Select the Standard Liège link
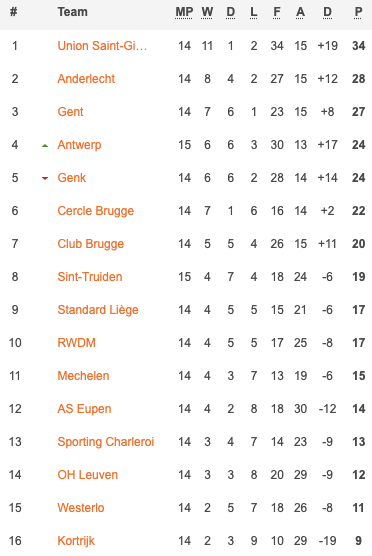The image size is (372, 556). 98,310
